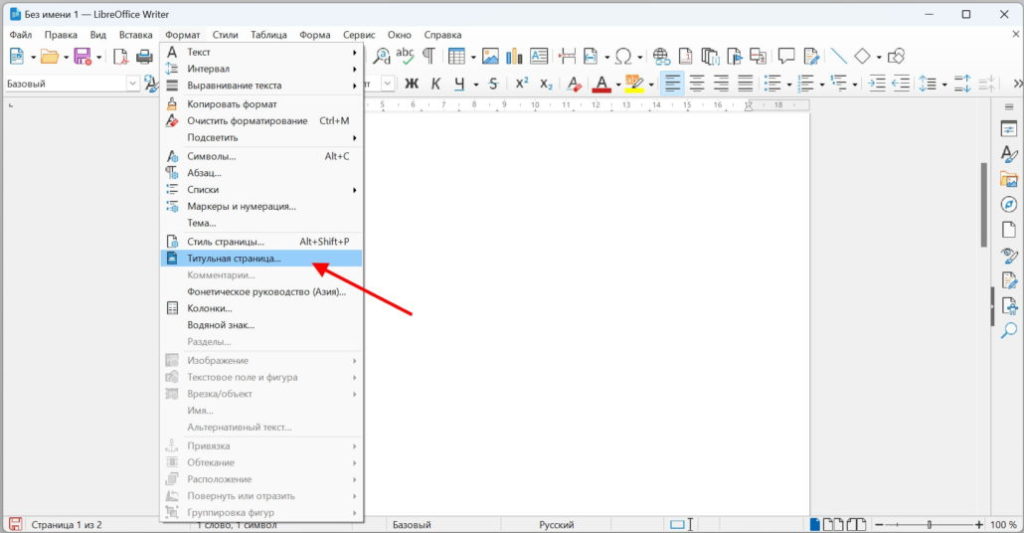
Task: Click the Print icon in toolbar
Action: tap(144, 57)
